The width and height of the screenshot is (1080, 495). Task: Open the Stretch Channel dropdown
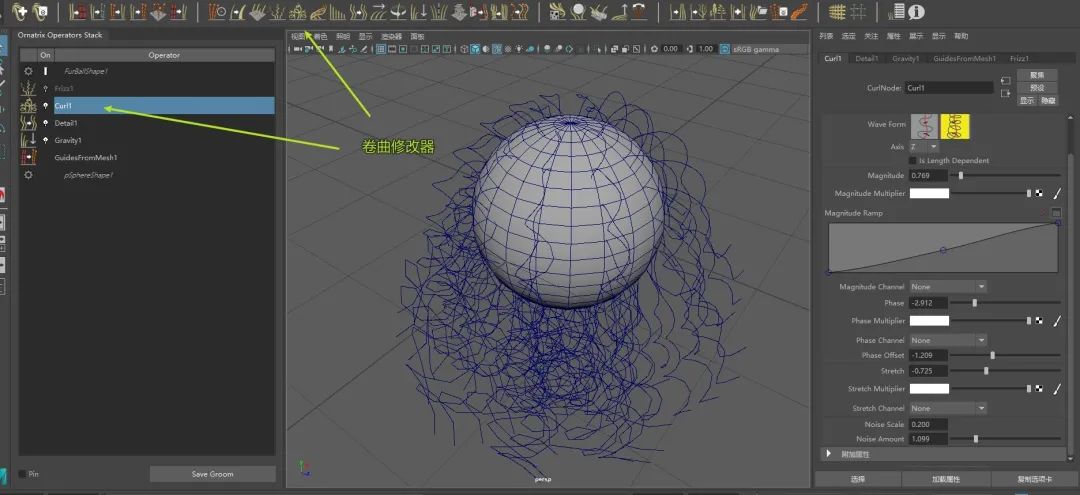point(948,408)
